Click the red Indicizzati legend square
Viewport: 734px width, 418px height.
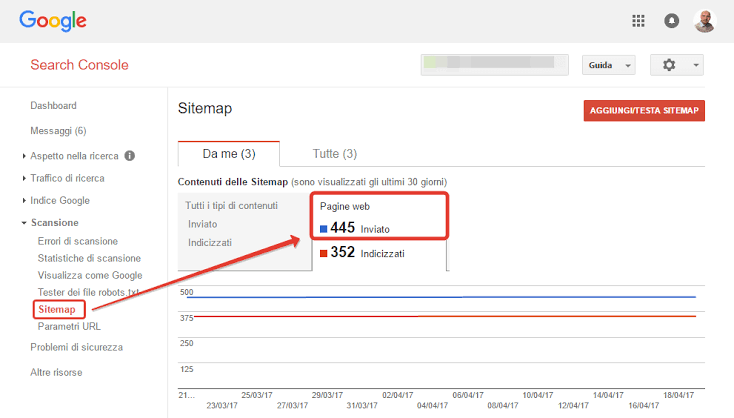pos(323,254)
